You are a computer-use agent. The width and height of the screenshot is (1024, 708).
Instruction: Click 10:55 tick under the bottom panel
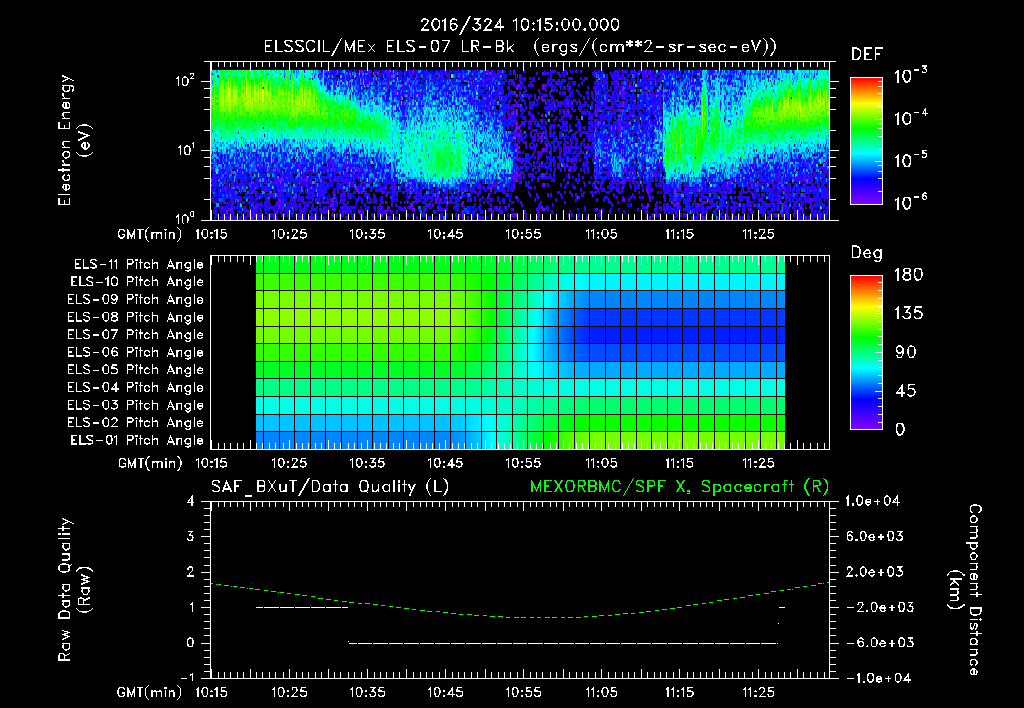point(523,692)
